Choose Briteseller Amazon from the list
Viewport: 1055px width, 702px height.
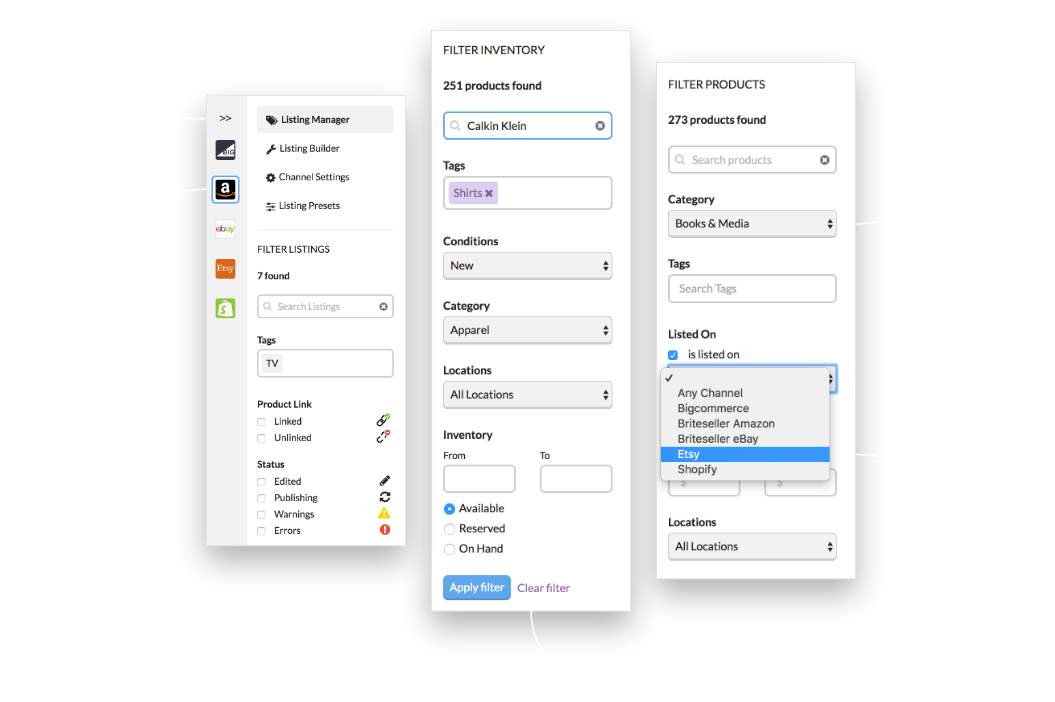click(745, 424)
